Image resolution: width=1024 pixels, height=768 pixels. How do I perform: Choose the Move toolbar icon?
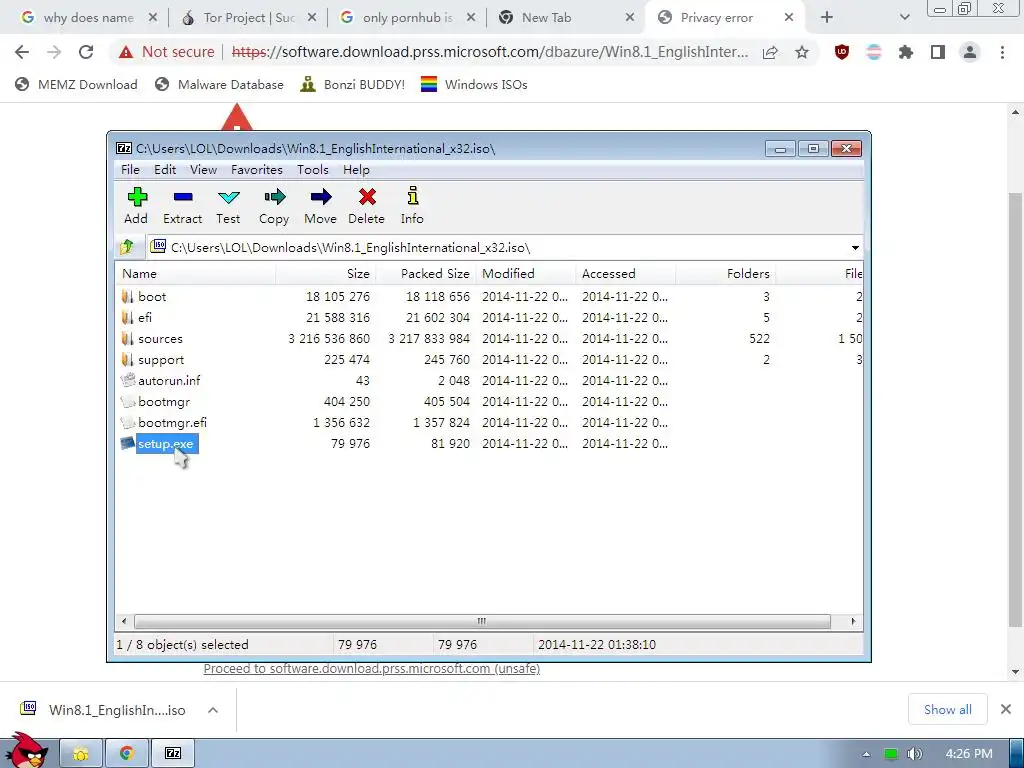point(321,206)
